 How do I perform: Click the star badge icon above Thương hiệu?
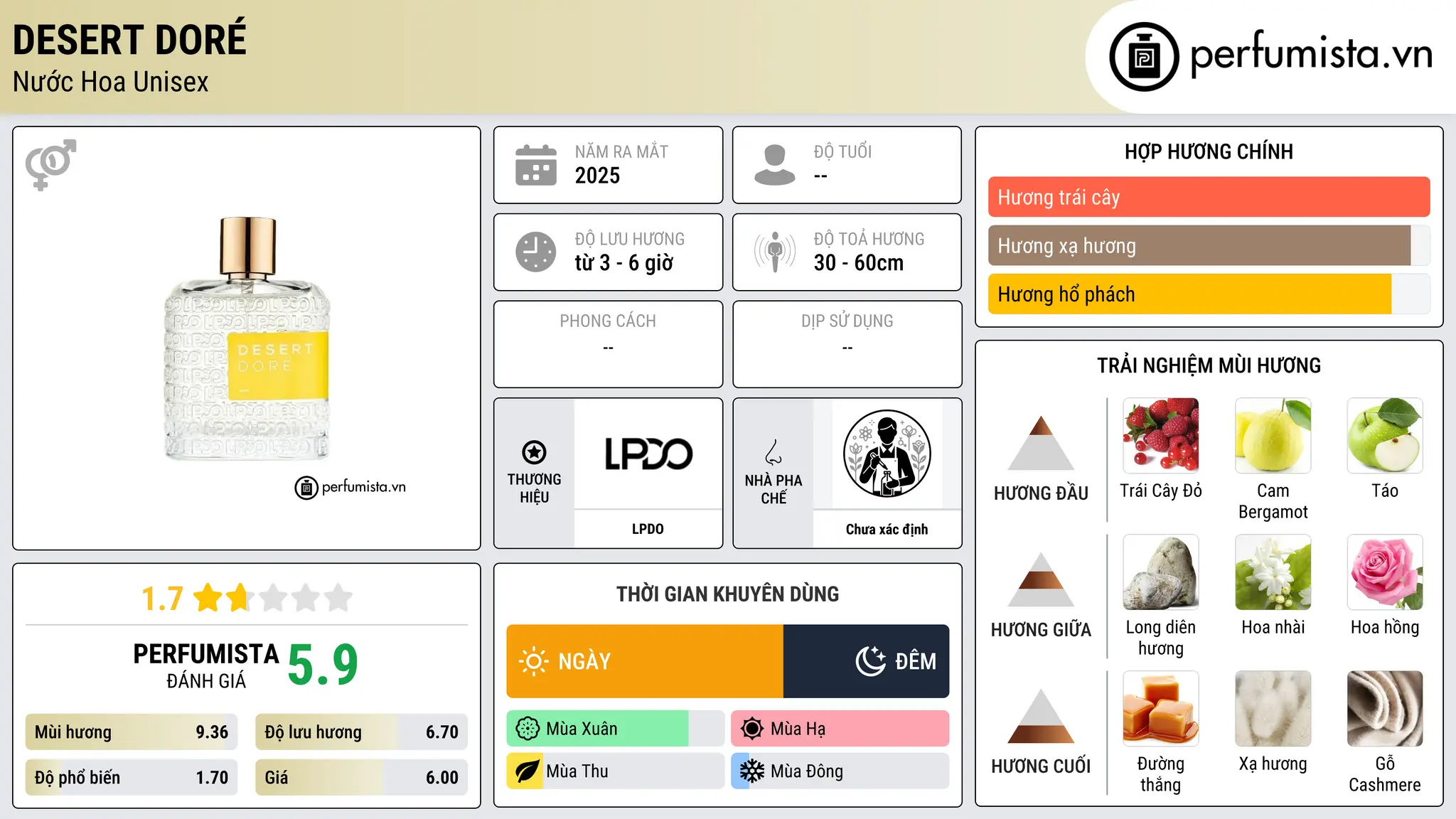point(534,452)
